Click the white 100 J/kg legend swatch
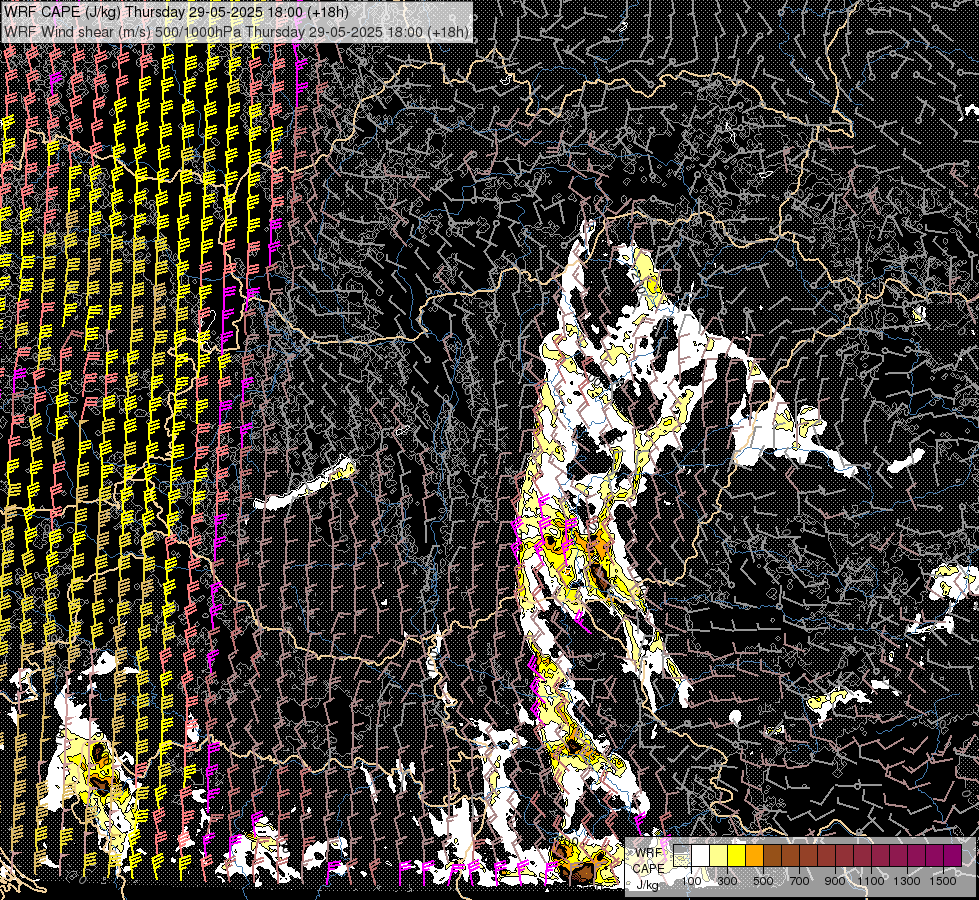979x900 pixels. [x=701, y=855]
